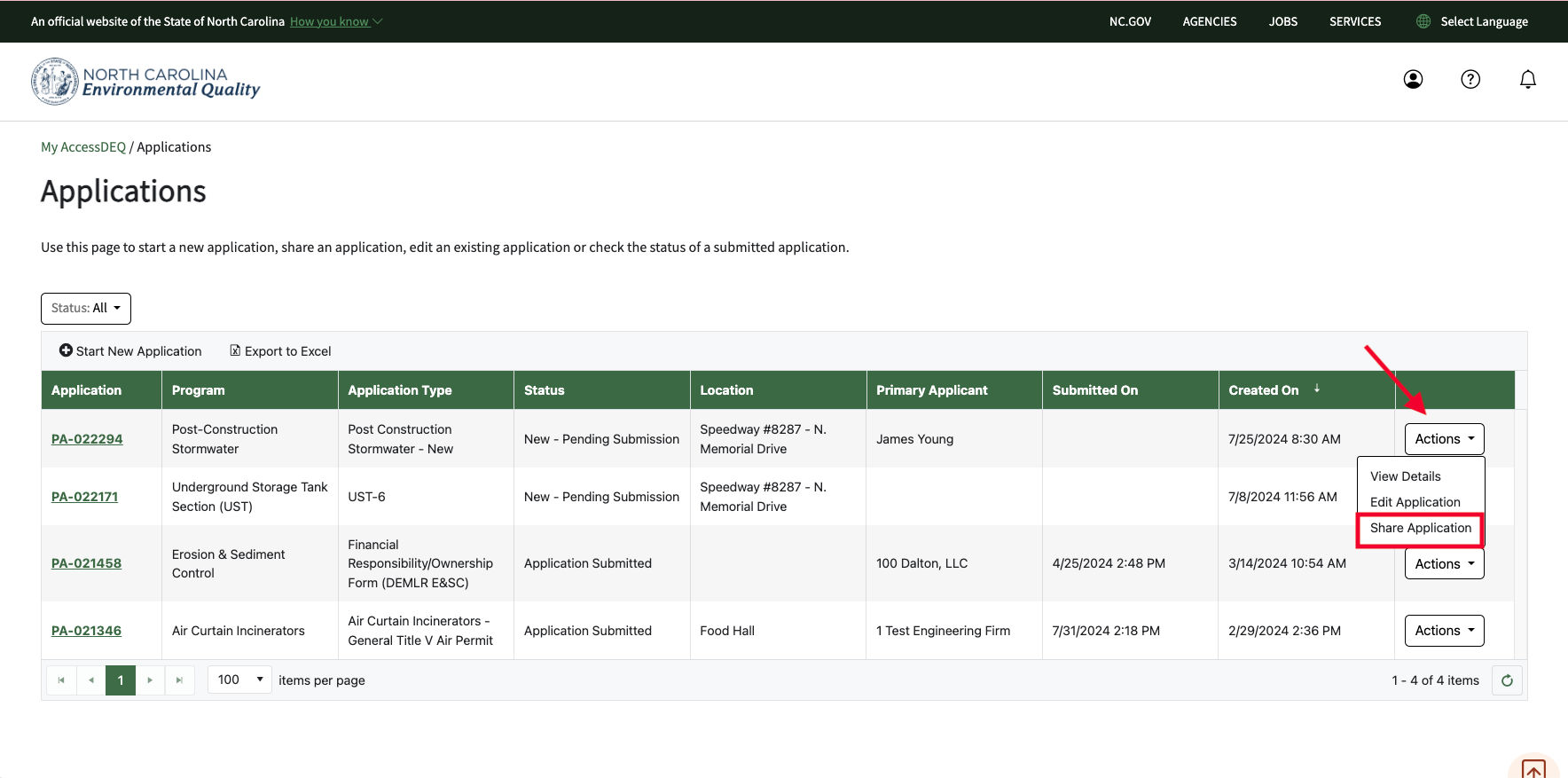Image resolution: width=1568 pixels, height=778 pixels.
Task: Click Start New Application
Action: [130, 351]
